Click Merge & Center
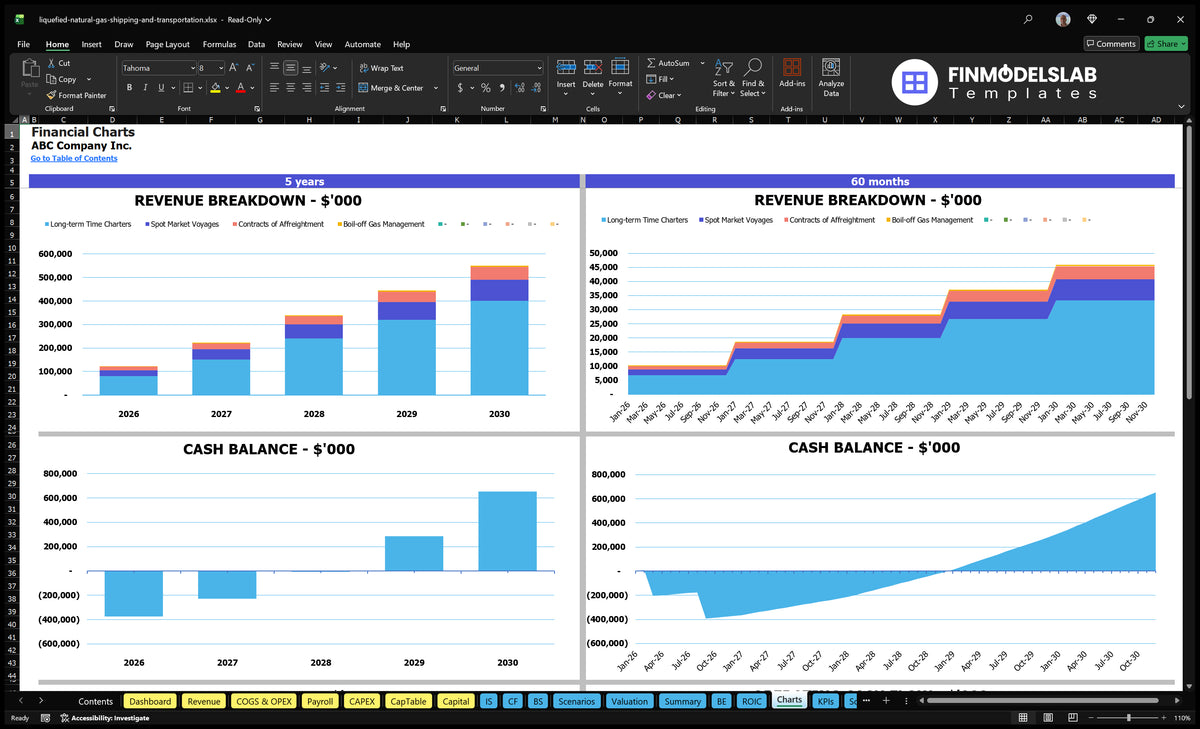 tap(391, 88)
